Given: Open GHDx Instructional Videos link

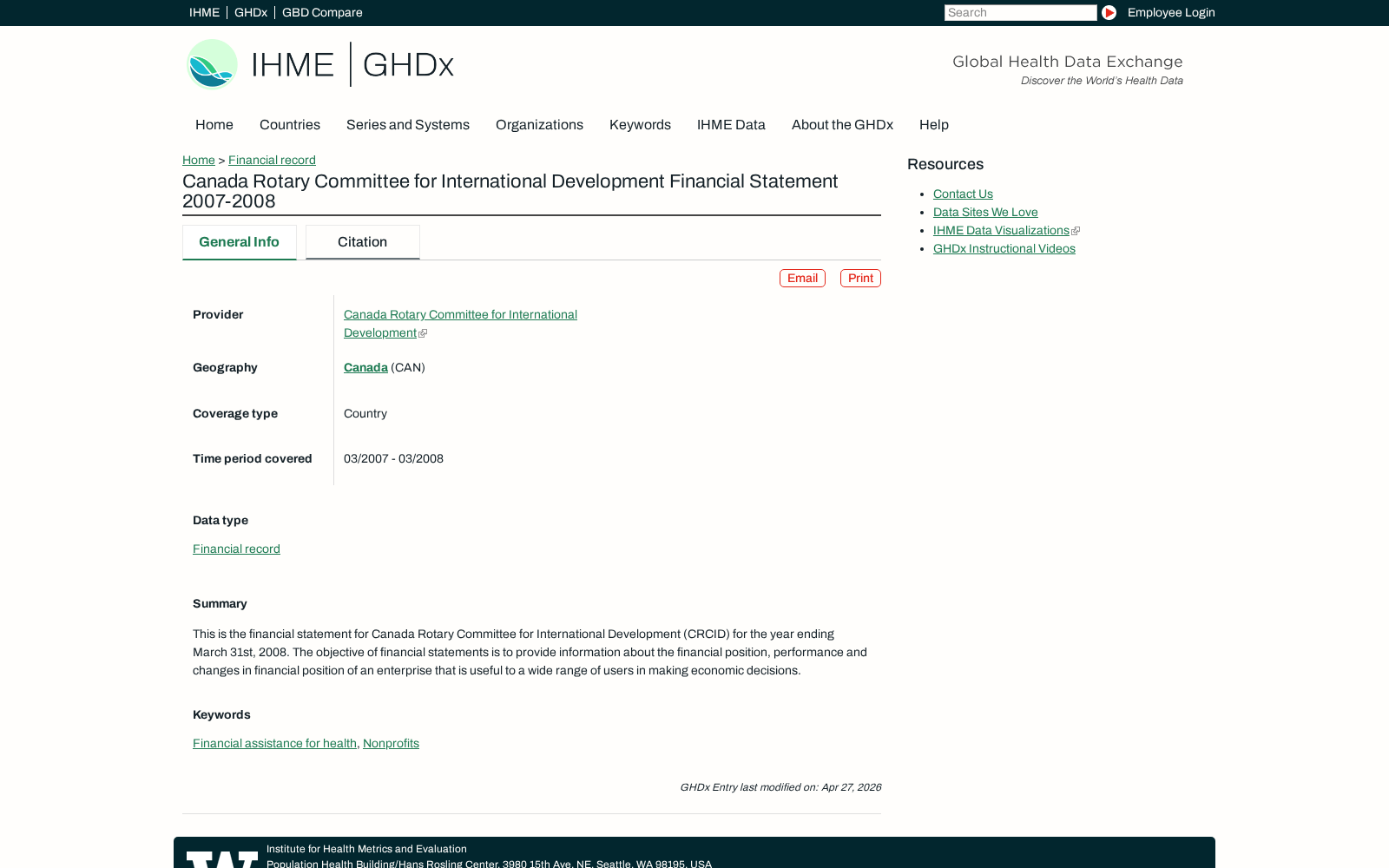Looking at the screenshot, I should click(1004, 248).
